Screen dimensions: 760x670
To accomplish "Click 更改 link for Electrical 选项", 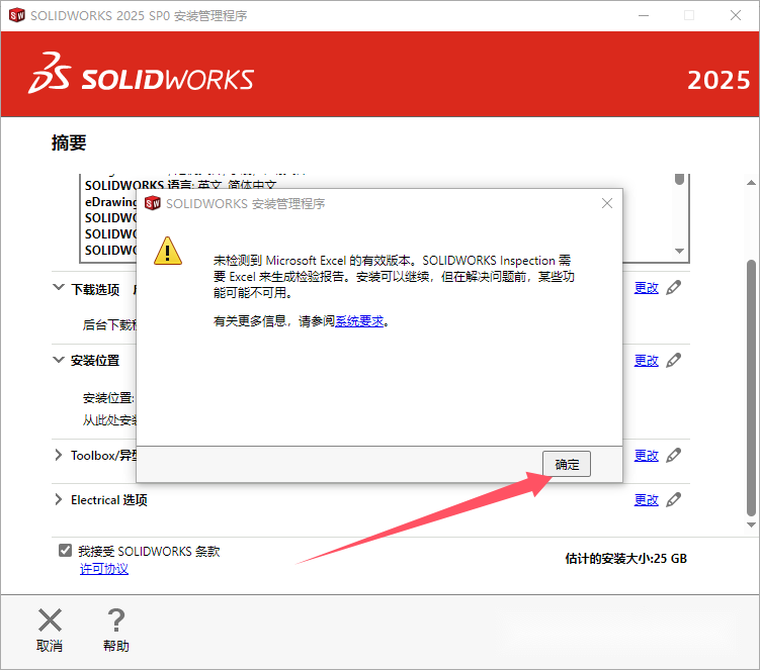I will (x=646, y=499).
